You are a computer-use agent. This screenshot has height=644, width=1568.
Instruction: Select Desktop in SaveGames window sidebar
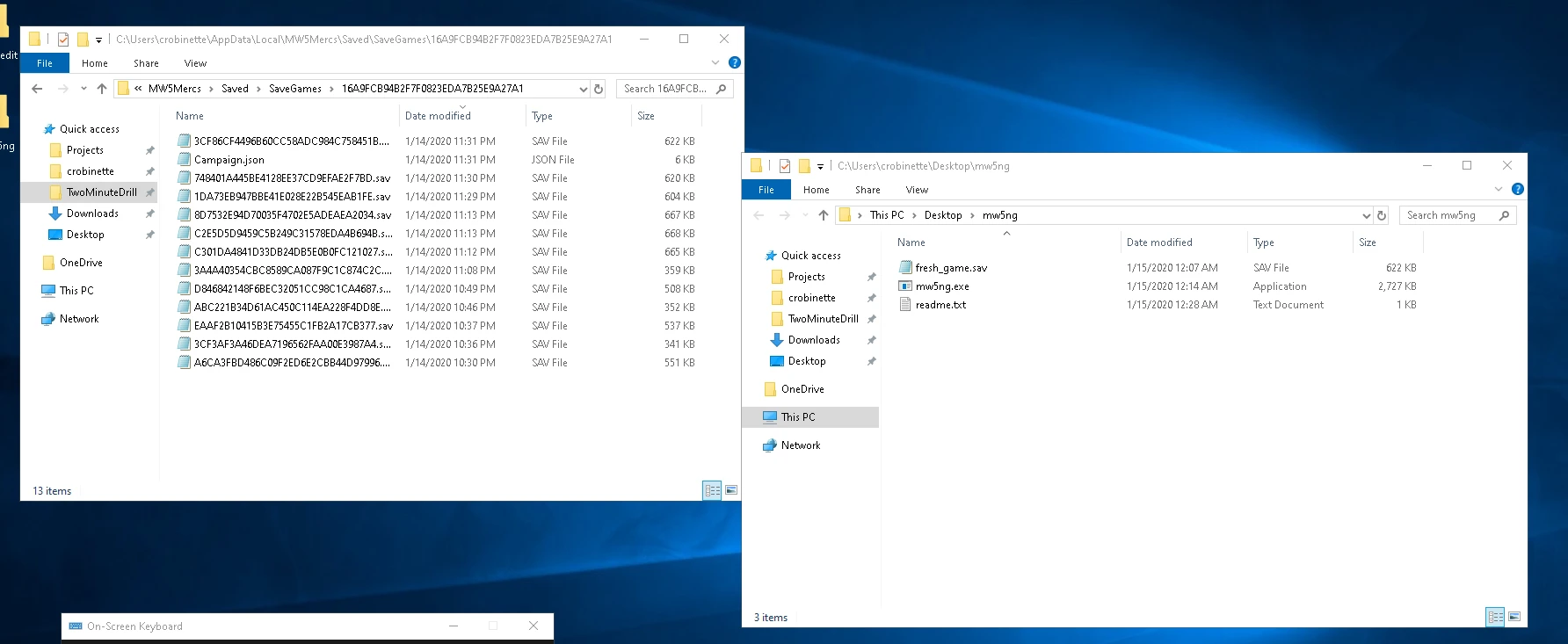tap(85, 235)
